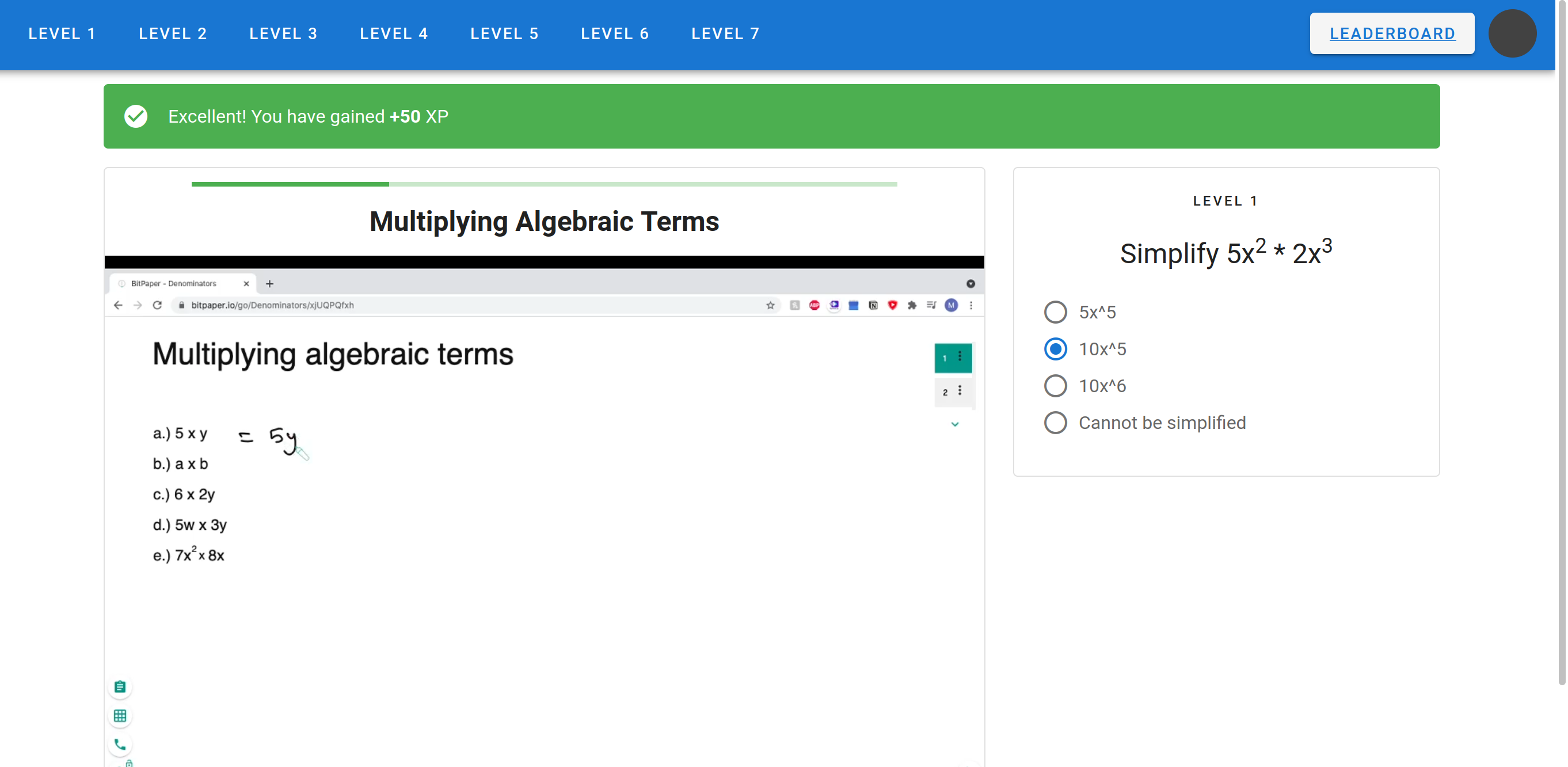Click the grid table icon
The width and height of the screenshot is (1568, 767).
pos(120,716)
